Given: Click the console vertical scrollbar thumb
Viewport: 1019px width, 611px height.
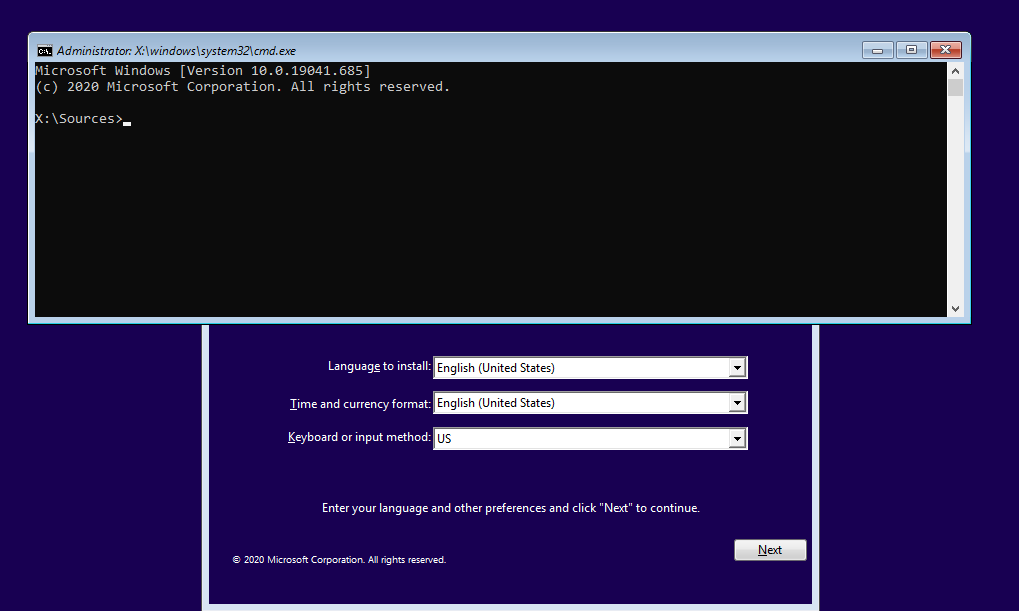Looking at the screenshot, I should 955,88.
